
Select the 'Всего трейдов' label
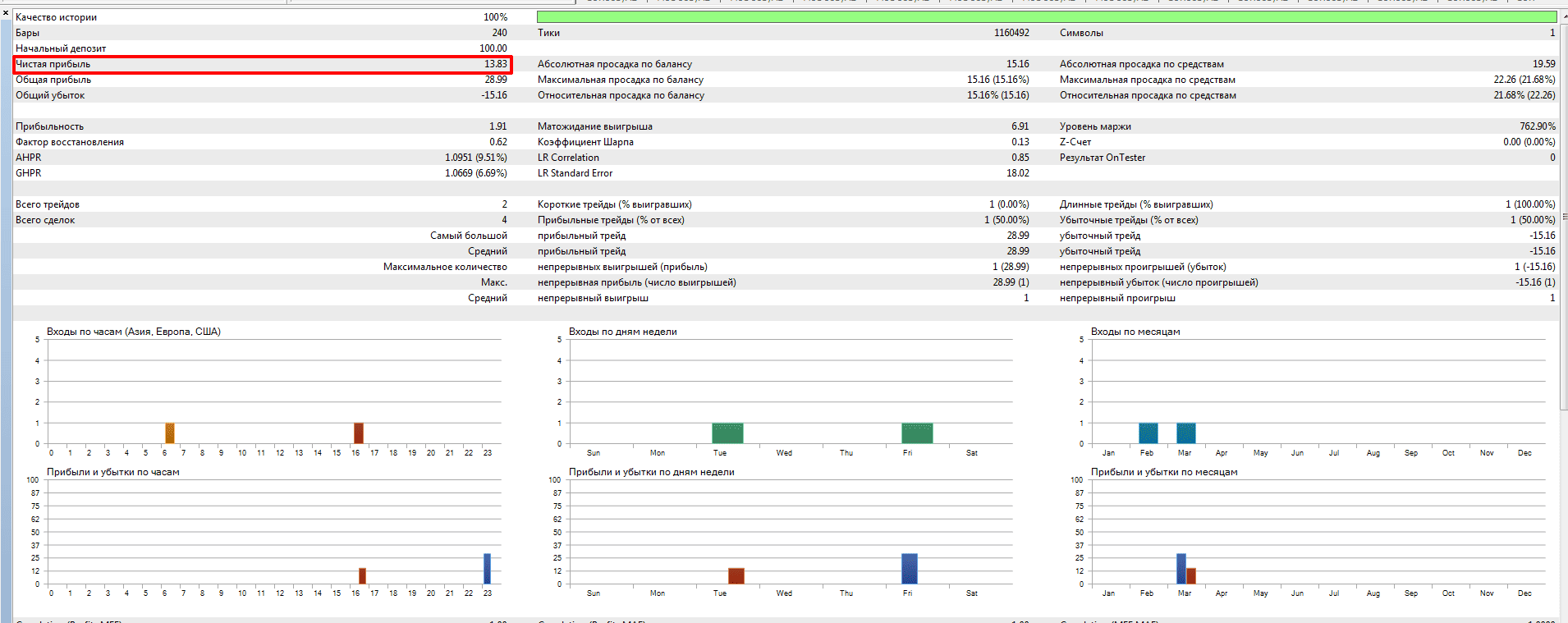[48, 204]
